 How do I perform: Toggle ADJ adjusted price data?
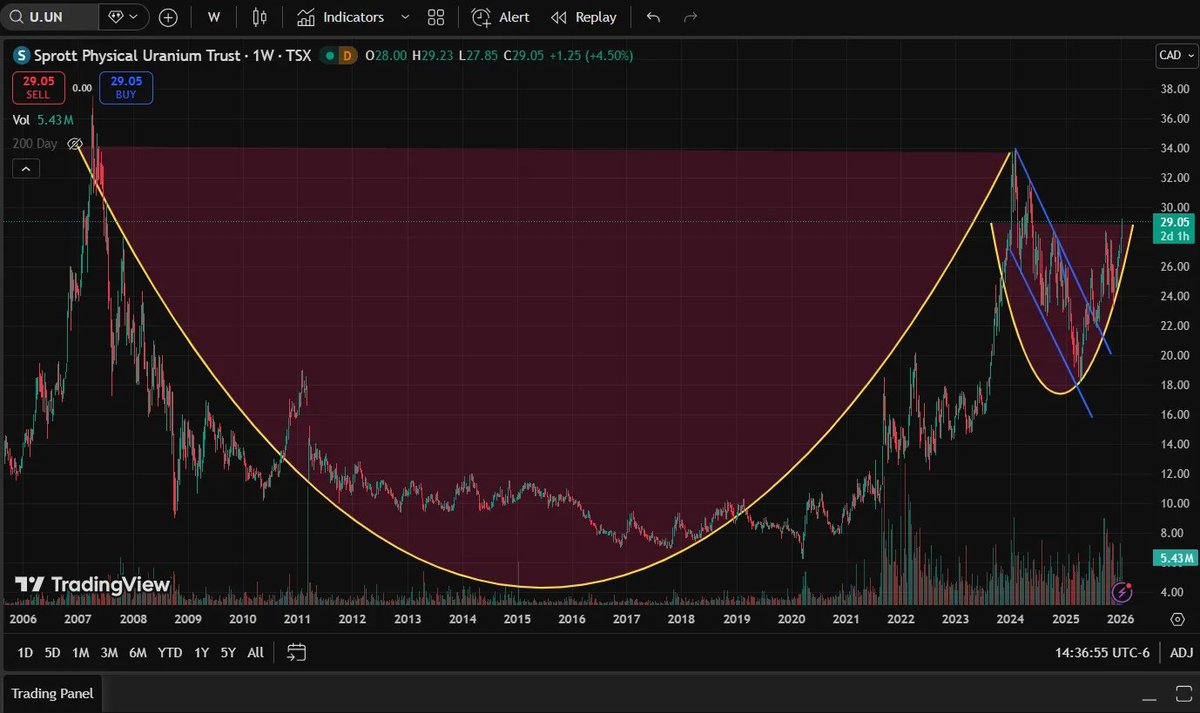[1181, 652]
